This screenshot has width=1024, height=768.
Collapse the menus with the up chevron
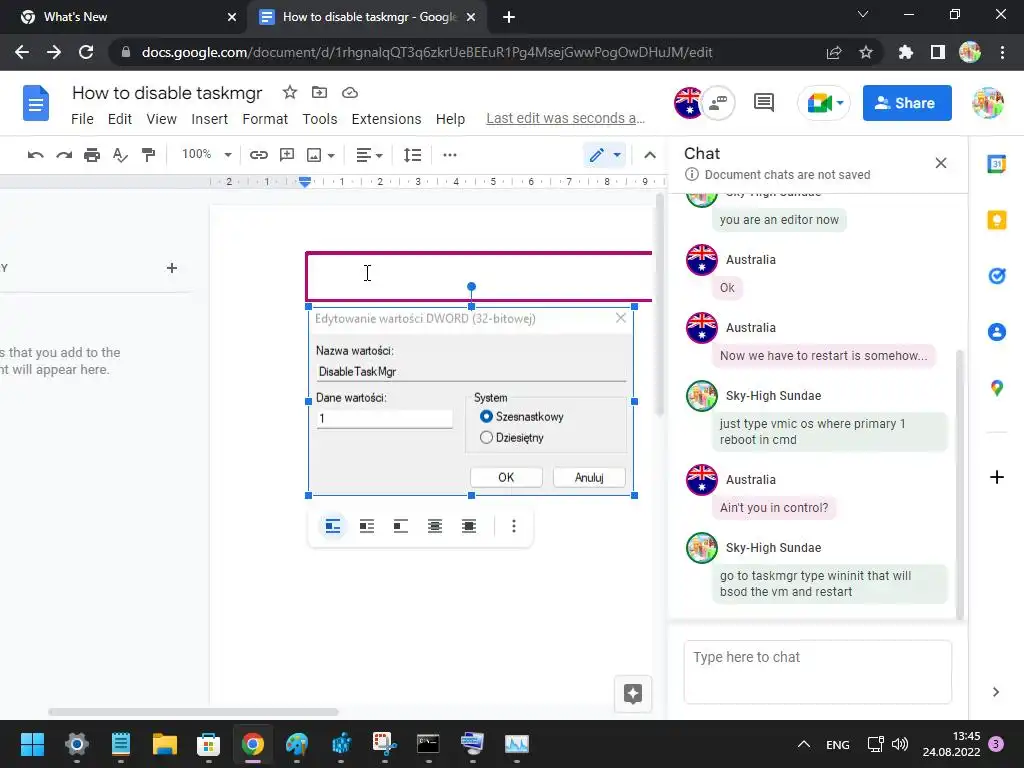(650, 155)
